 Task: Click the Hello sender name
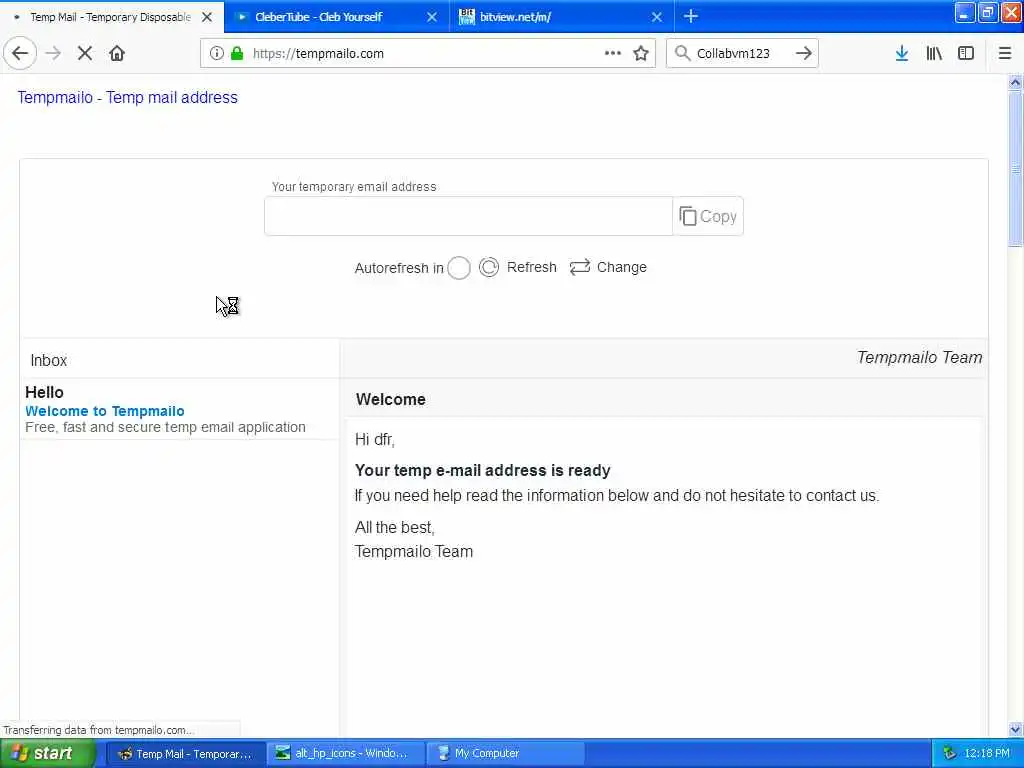click(44, 392)
